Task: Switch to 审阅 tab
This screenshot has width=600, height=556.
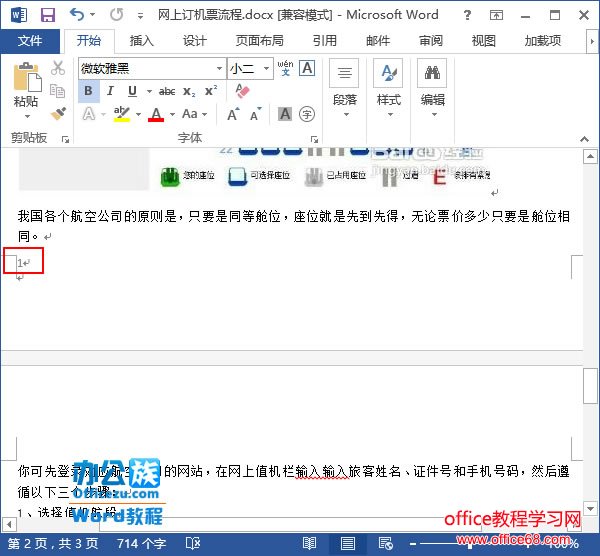Action: (x=431, y=41)
